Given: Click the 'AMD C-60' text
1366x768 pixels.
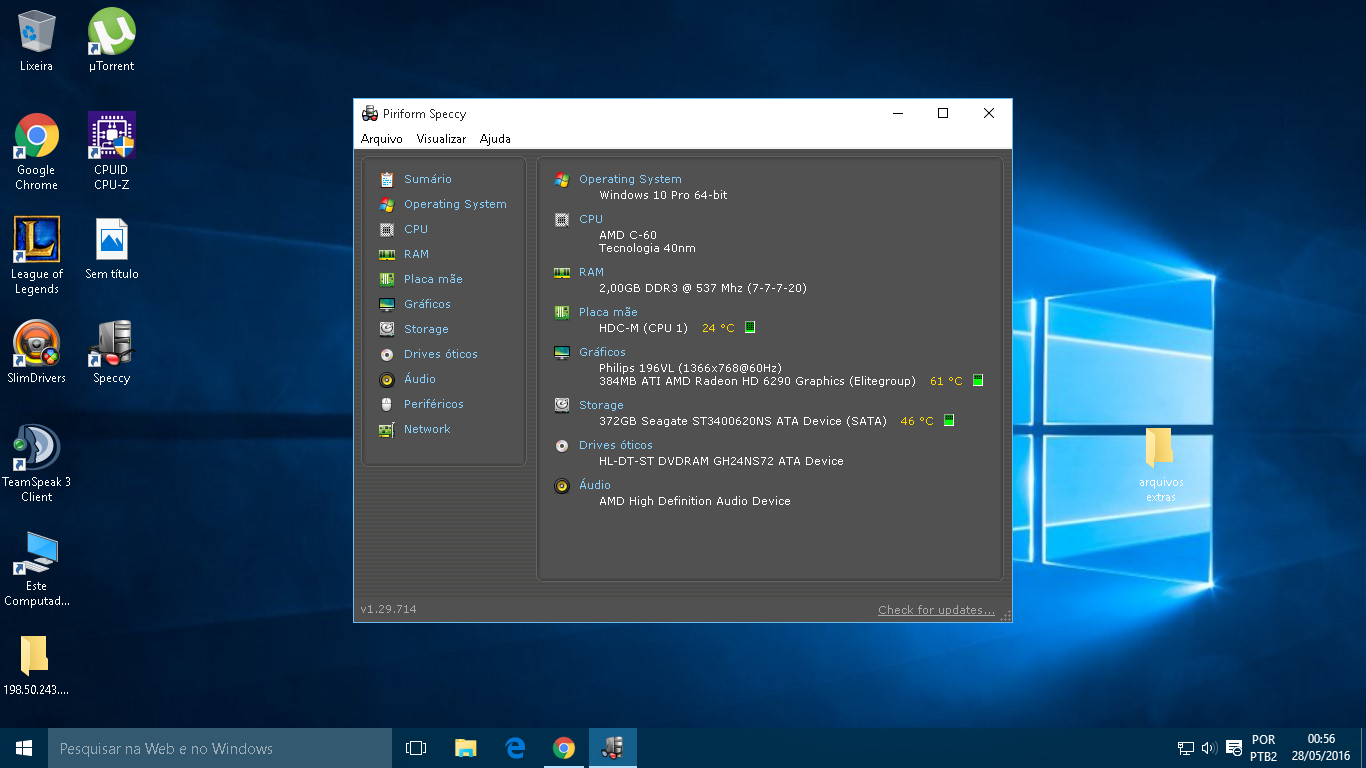Looking at the screenshot, I should [628, 235].
